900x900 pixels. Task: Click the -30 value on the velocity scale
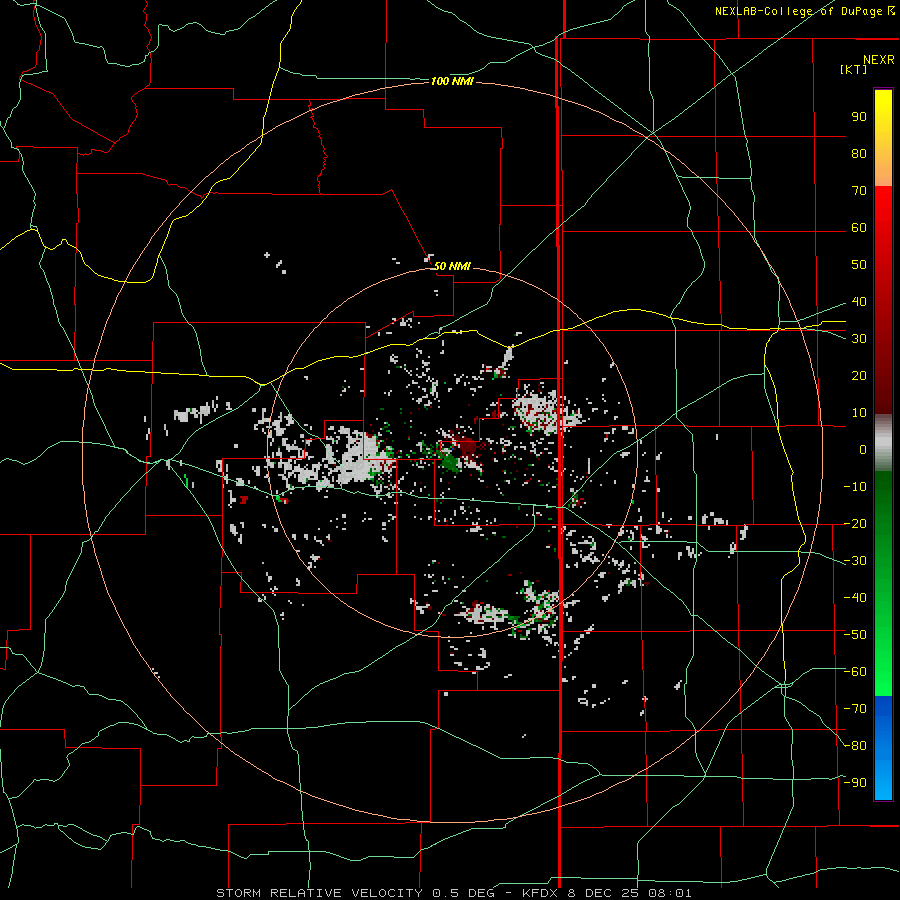(x=855, y=560)
